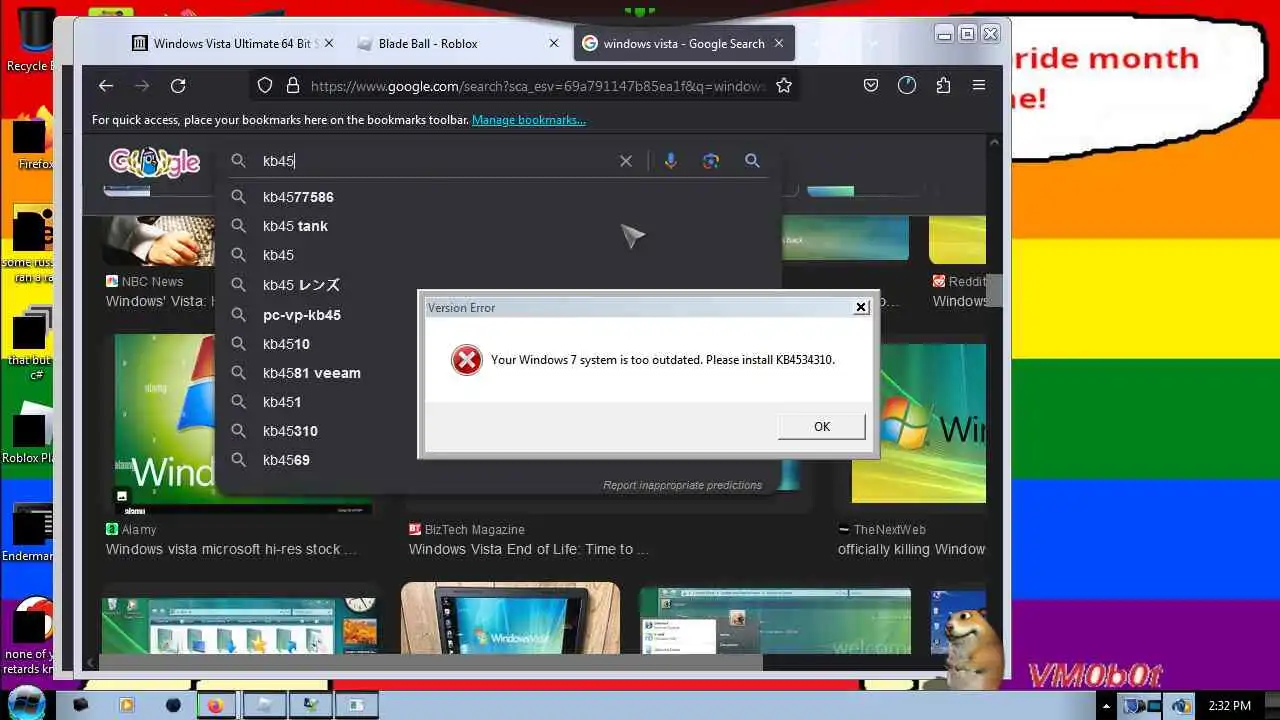1280x720 pixels.
Task: Click the page vertical scrollbar thumb
Action: point(994,290)
